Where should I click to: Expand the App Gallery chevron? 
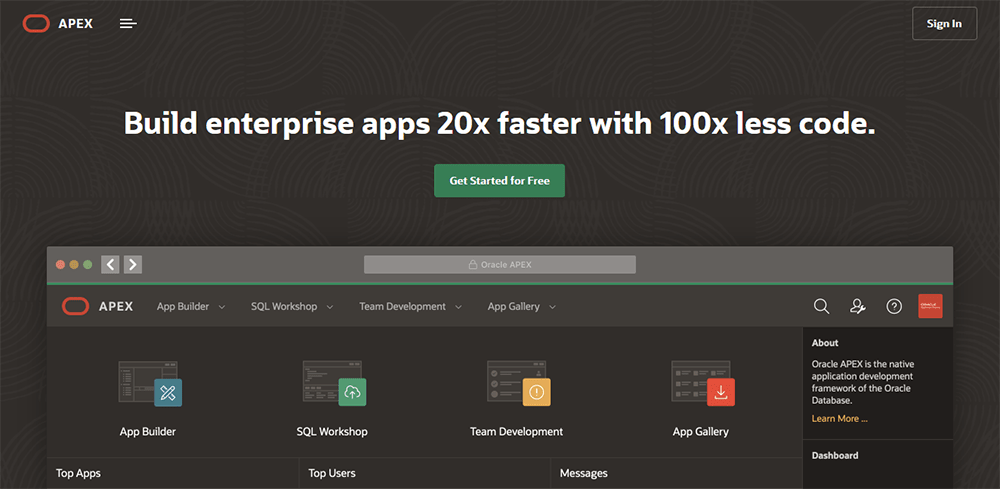pyautogui.click(x=552, y=307)
